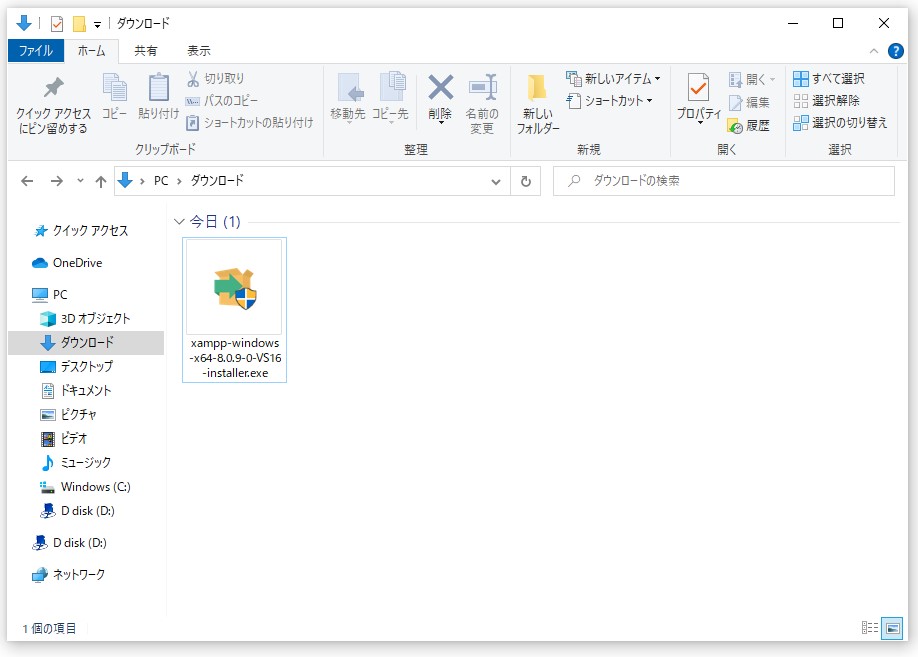
Task: Click Invert Selection (選択の切り替え) button
Action: point(840,123)
